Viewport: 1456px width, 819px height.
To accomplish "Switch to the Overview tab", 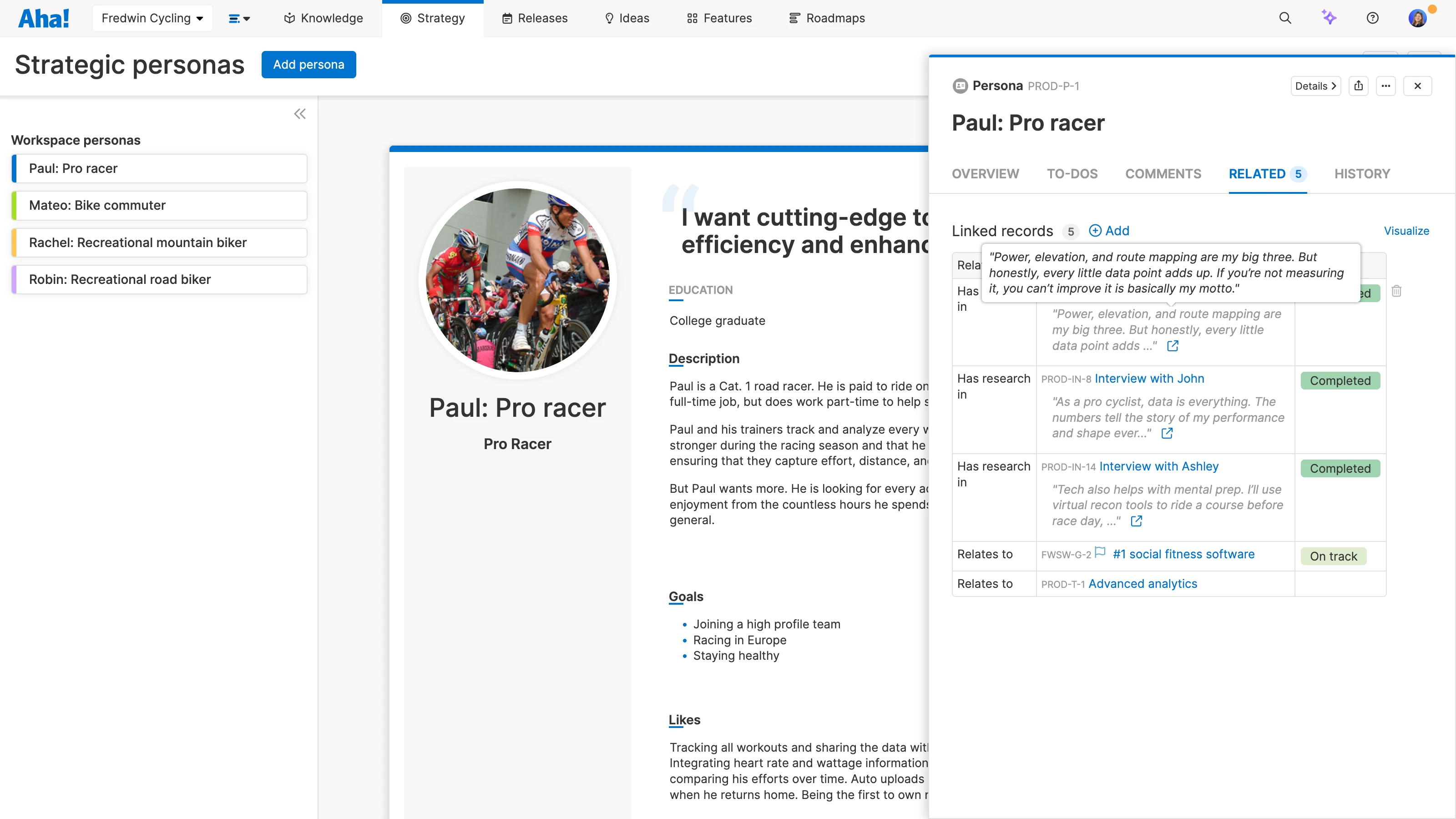I will 985,174.
